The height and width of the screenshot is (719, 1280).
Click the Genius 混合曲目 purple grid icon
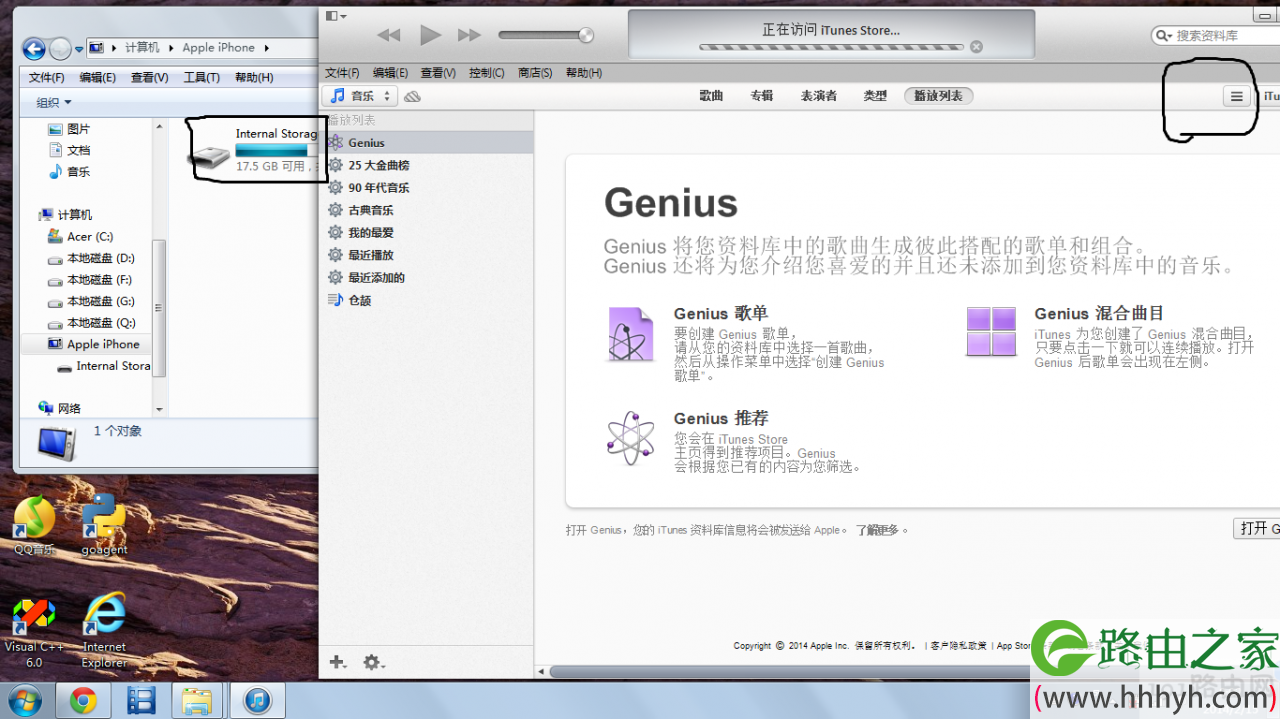(991, 332)
